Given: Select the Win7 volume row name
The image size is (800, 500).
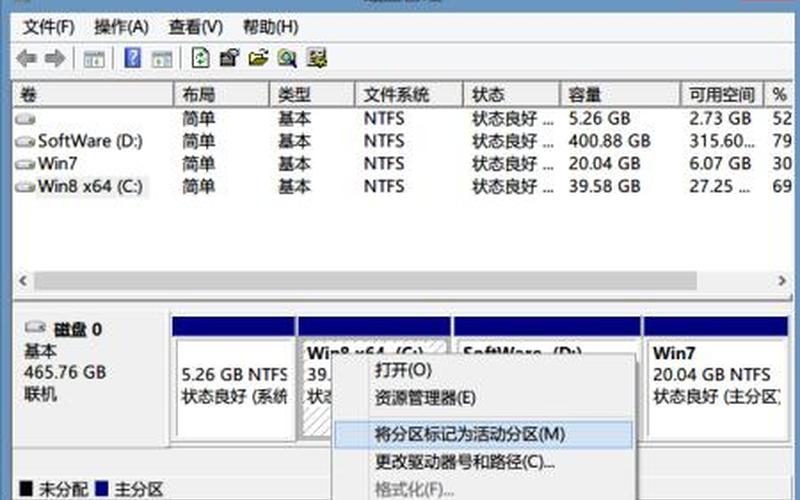Looking at the screenshot, I should pyautogui.click(x=58, y=164).
